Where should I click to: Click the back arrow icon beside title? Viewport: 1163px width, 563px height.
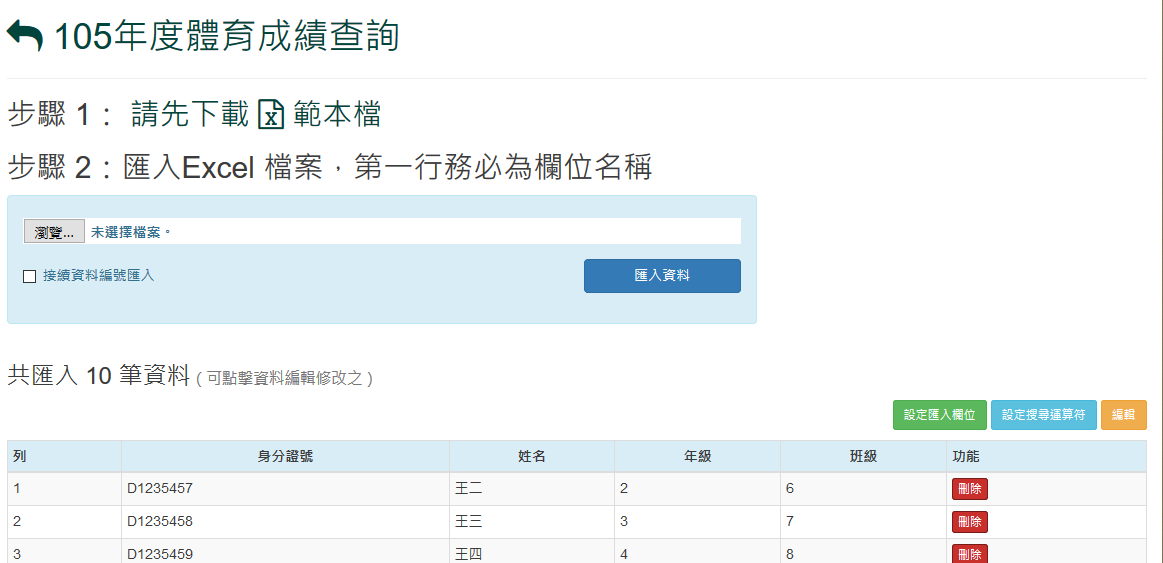click(x=25, y=37)
